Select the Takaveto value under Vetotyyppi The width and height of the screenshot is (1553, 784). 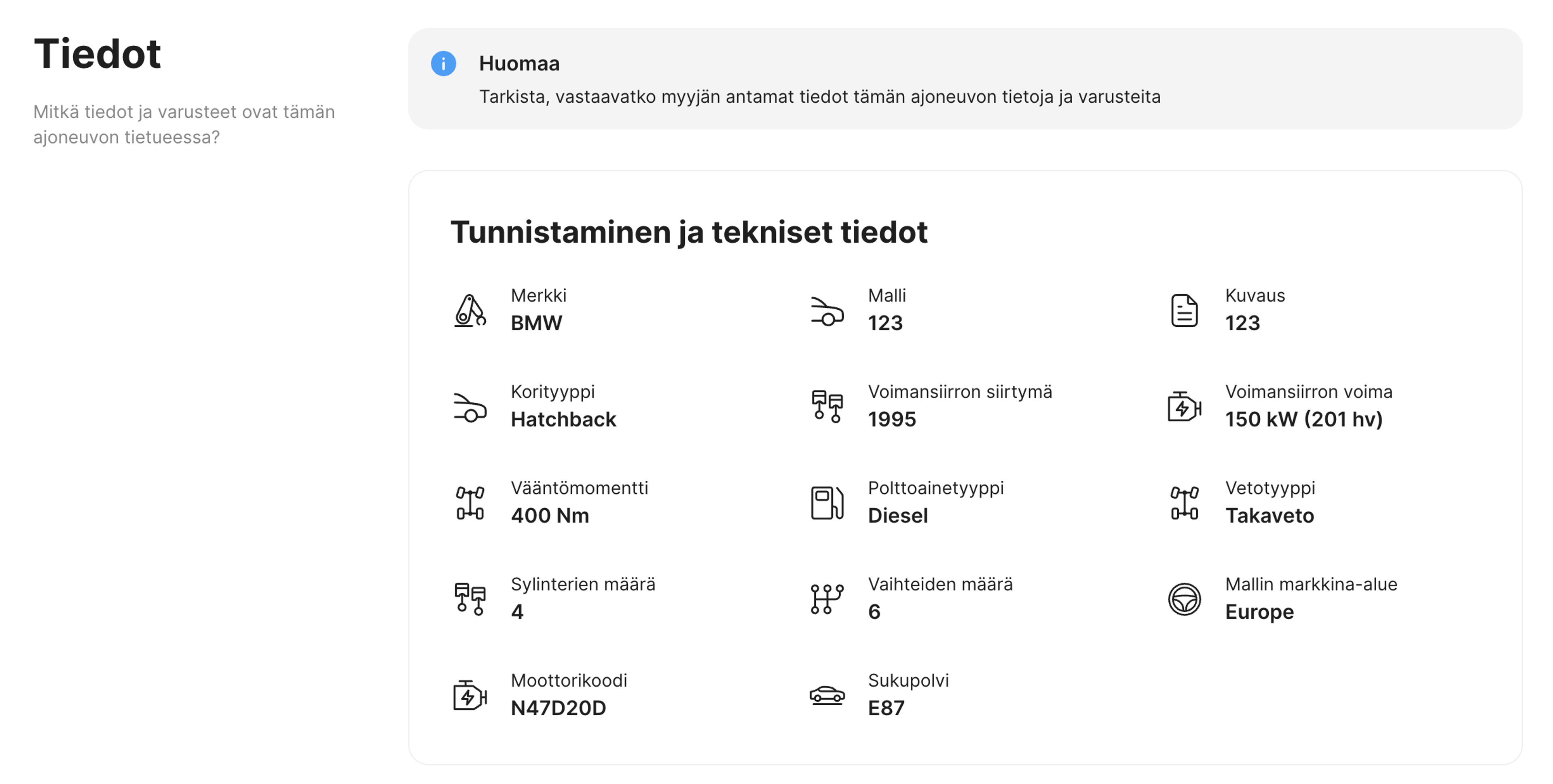pos(1269,515)
